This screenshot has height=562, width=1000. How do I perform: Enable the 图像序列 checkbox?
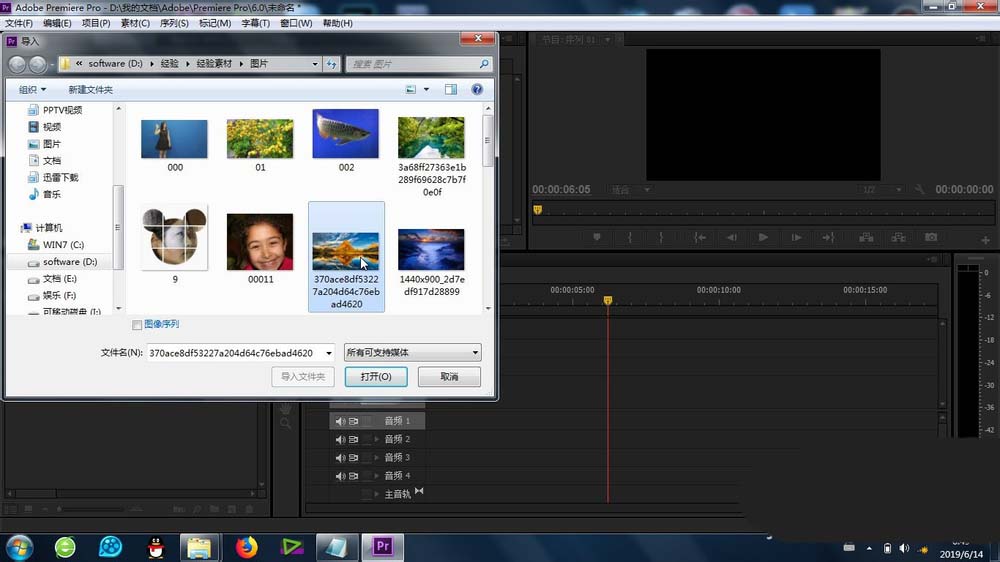136,325
